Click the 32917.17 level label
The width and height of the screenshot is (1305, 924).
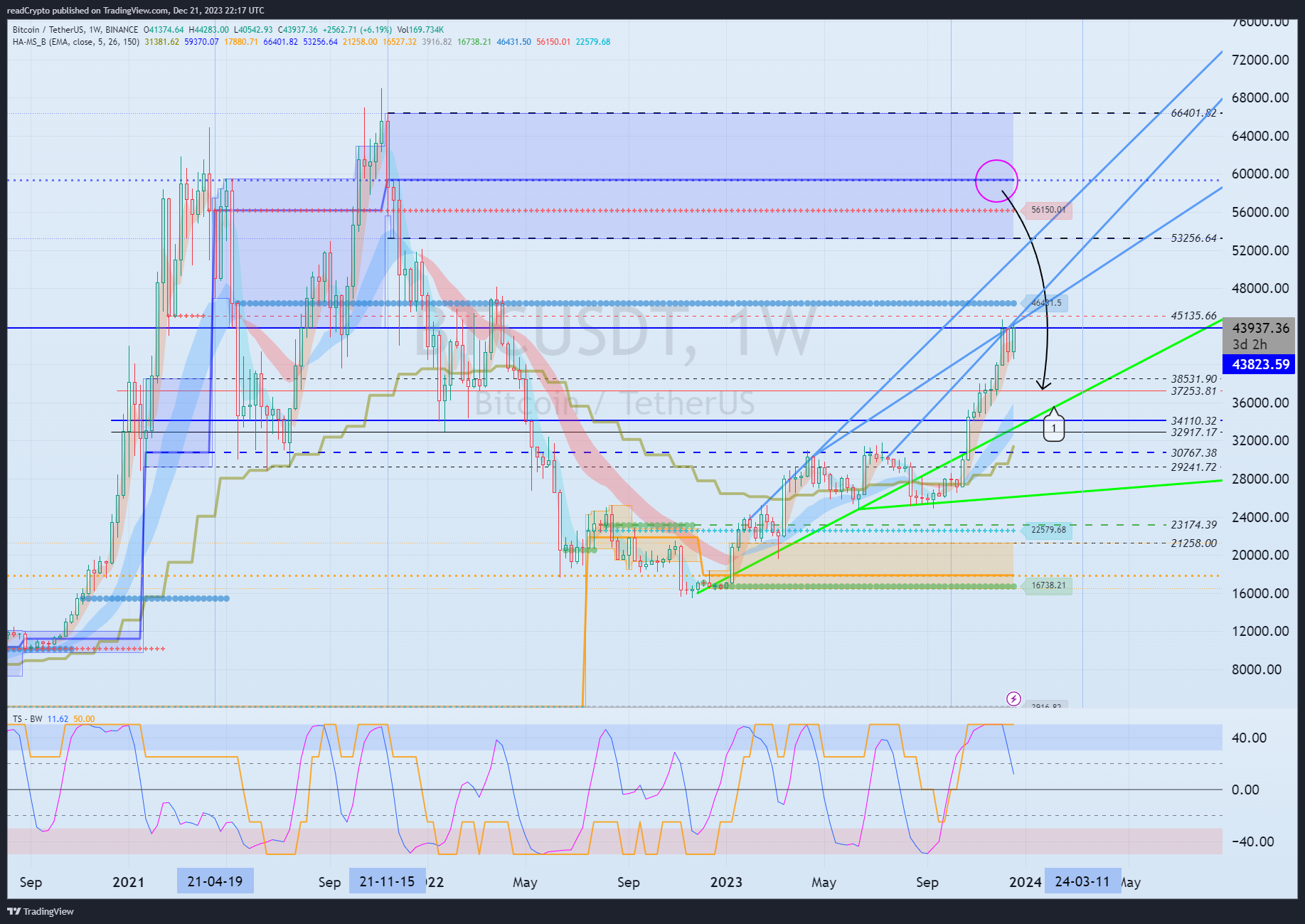point(1193,432)
